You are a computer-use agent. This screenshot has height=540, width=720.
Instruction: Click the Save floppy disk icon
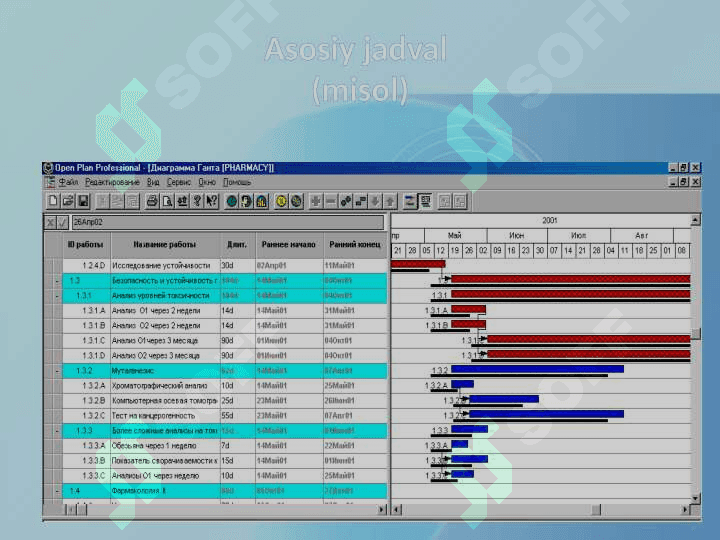pyautogui.click(x=83, y=201)
